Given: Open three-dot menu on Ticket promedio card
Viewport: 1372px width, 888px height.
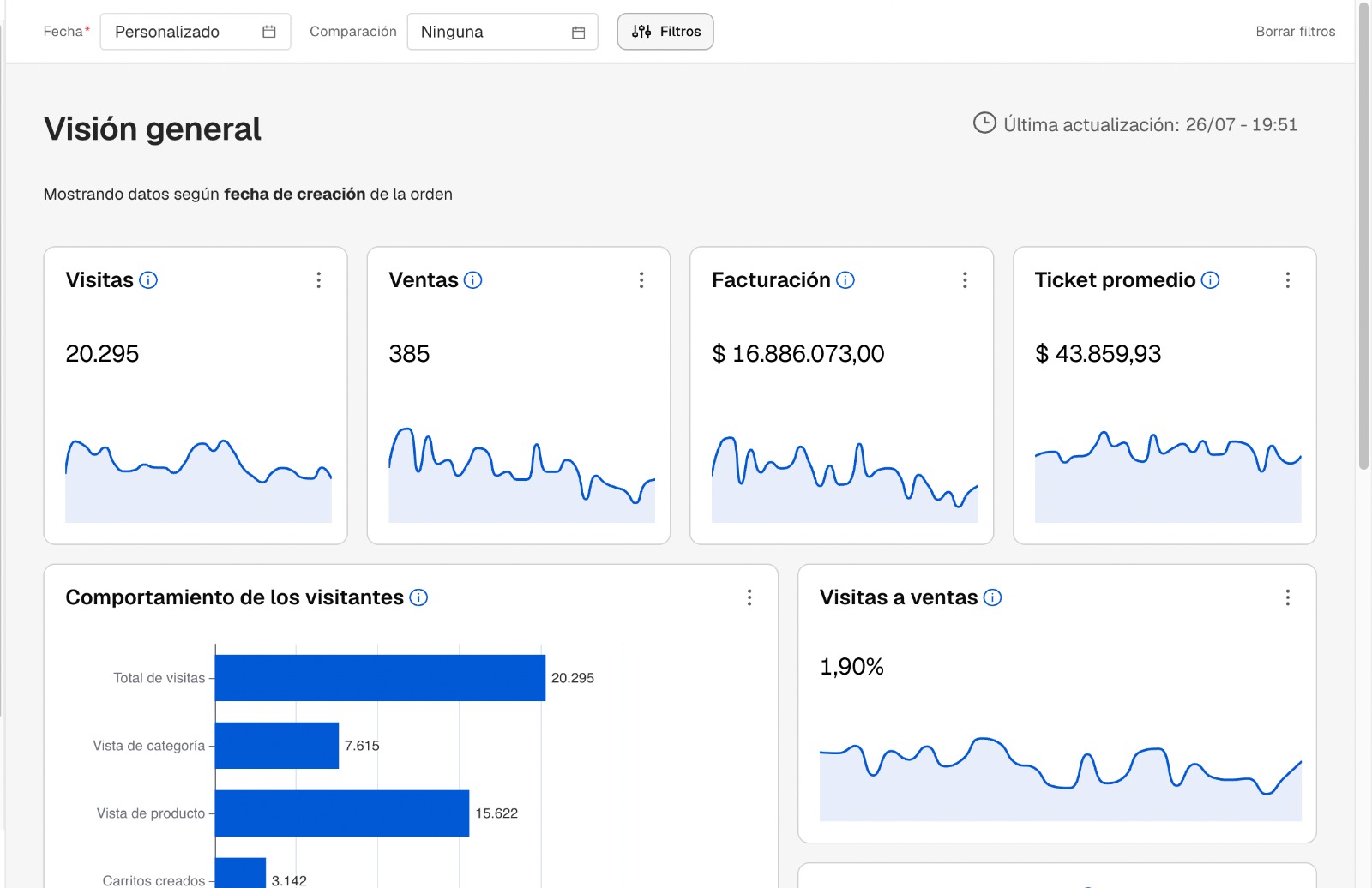Looking at the screenshot, I should pyautogui.click(x=1288, y=280).
